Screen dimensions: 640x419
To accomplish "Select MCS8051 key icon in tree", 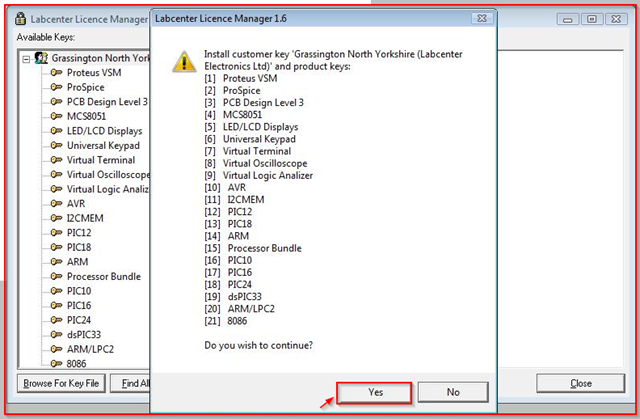I will pyautogui.click(x=56, y=116).
